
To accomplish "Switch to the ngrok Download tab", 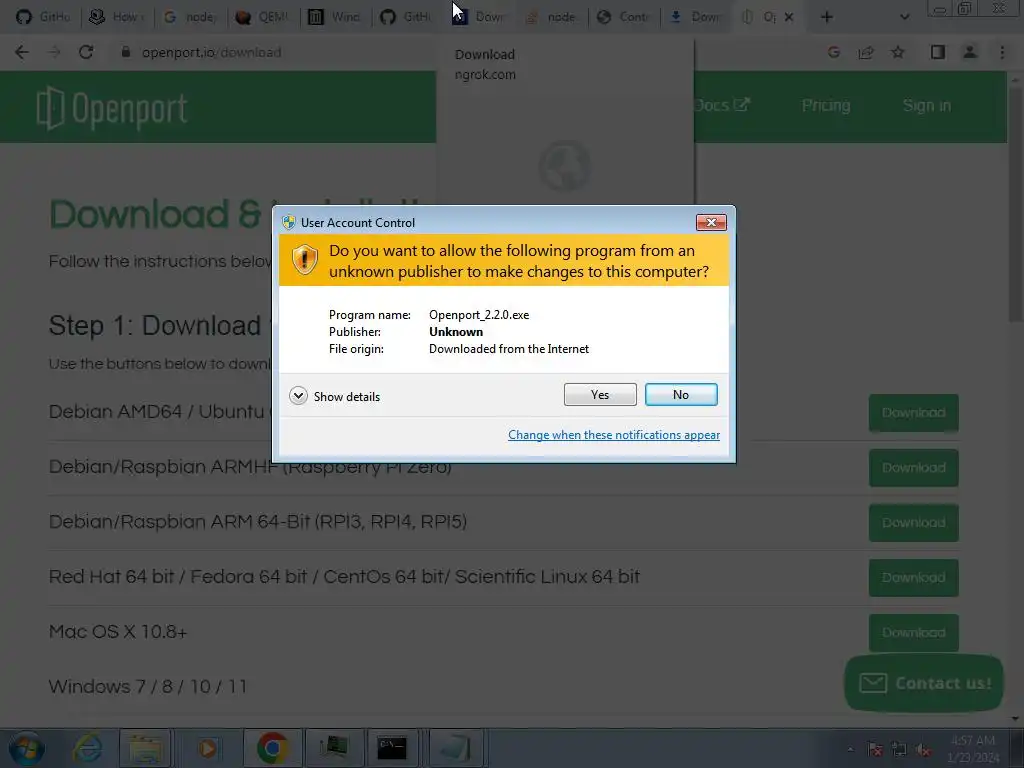I will click(x=480, y=17).
